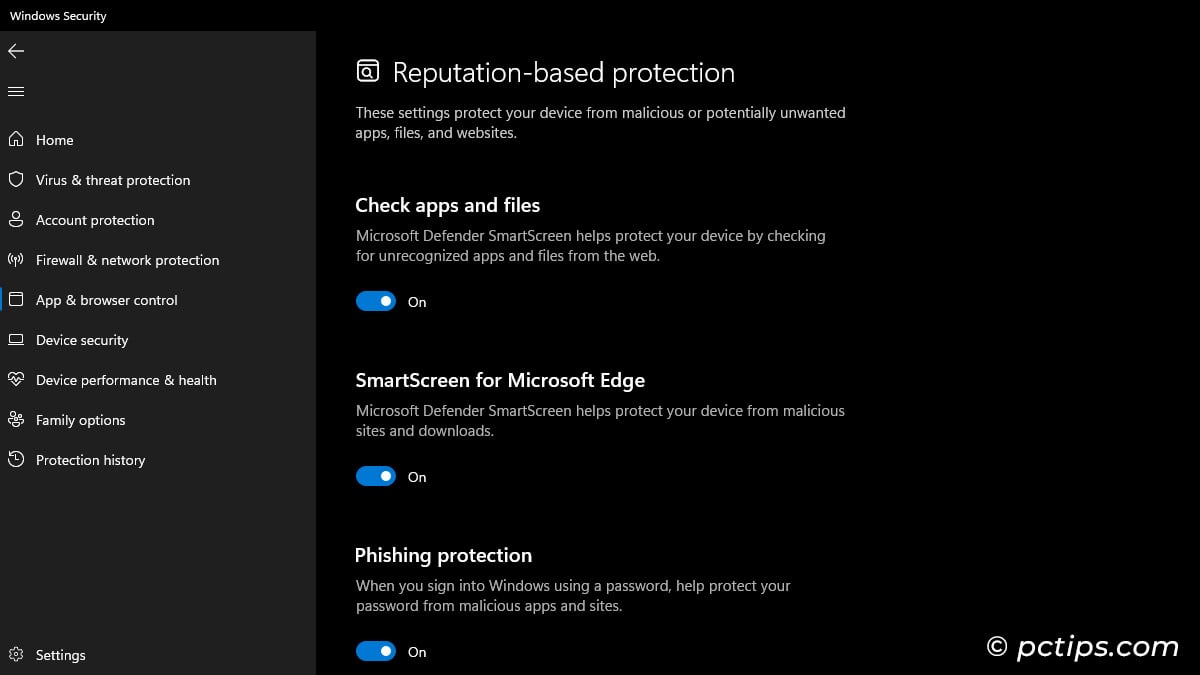This screenshot has width=1200, height=675.
Task: Disable the Check apps and files toggle
Action: point(376,301)
